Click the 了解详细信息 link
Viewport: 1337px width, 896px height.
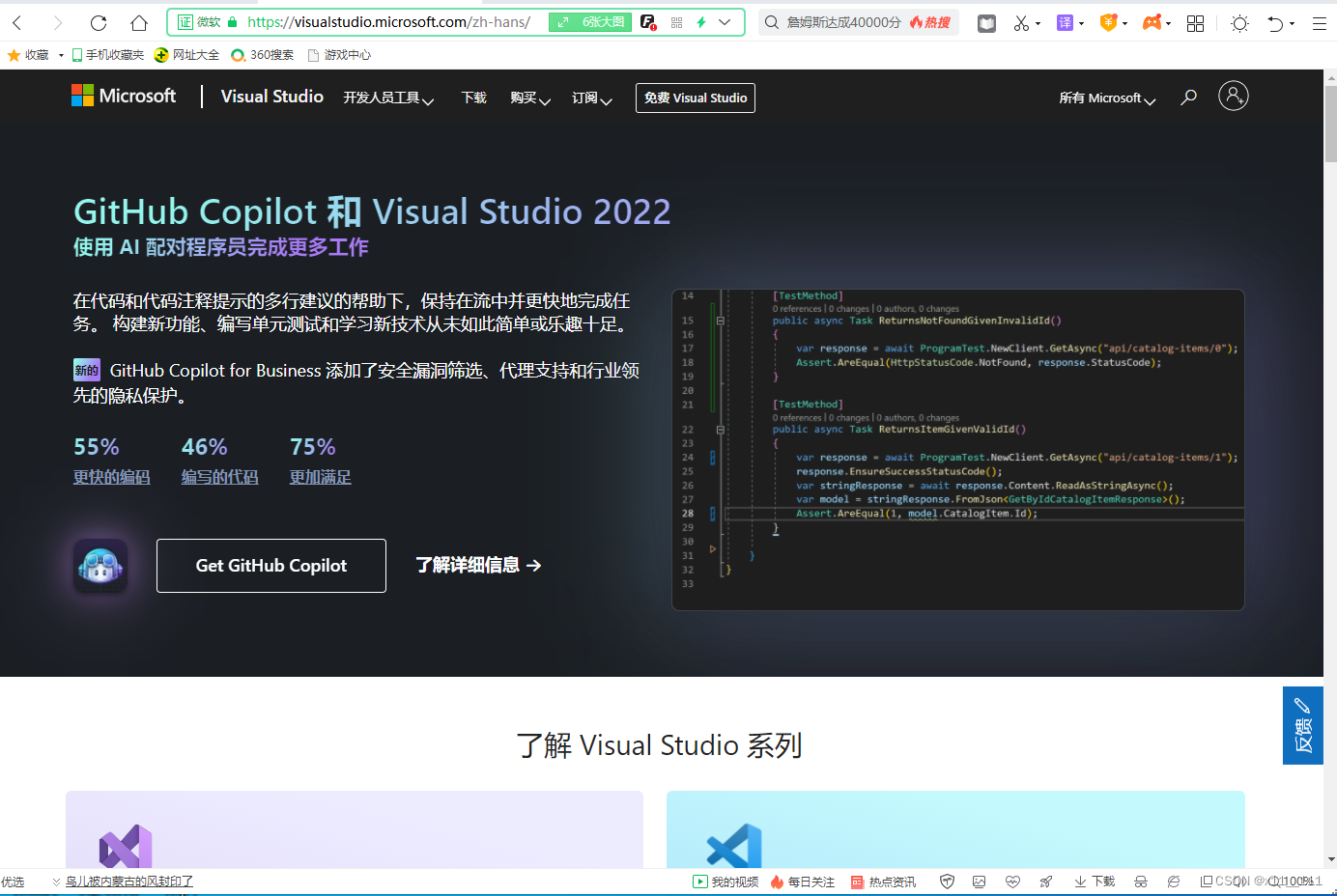478,565
